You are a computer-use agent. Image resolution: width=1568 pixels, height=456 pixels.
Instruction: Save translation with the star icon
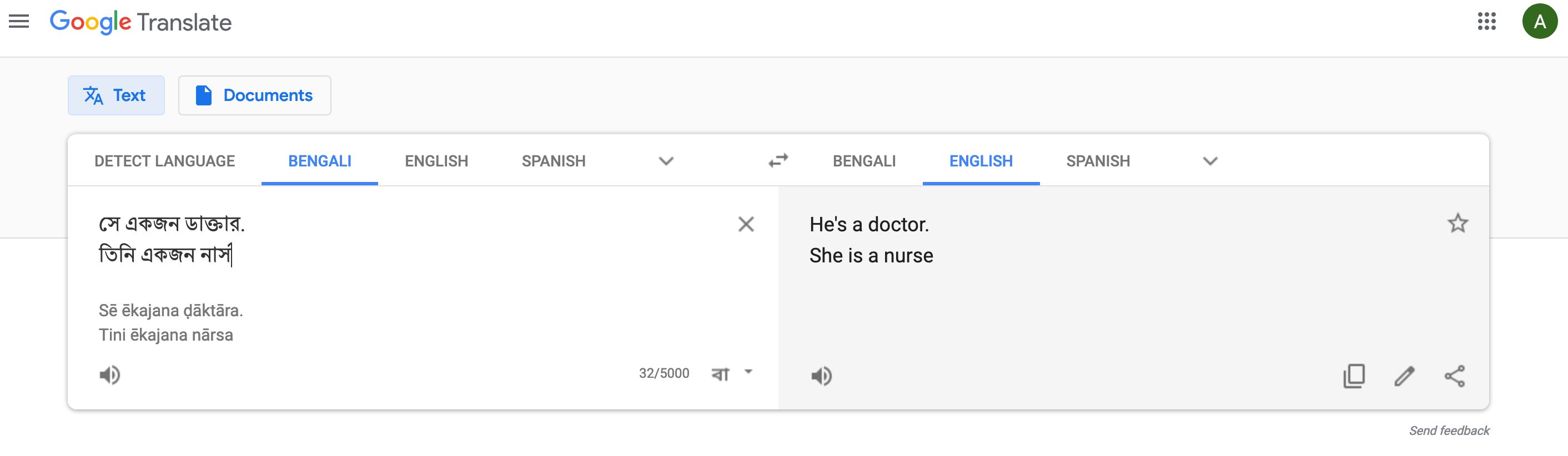(x=1457, y=223)
